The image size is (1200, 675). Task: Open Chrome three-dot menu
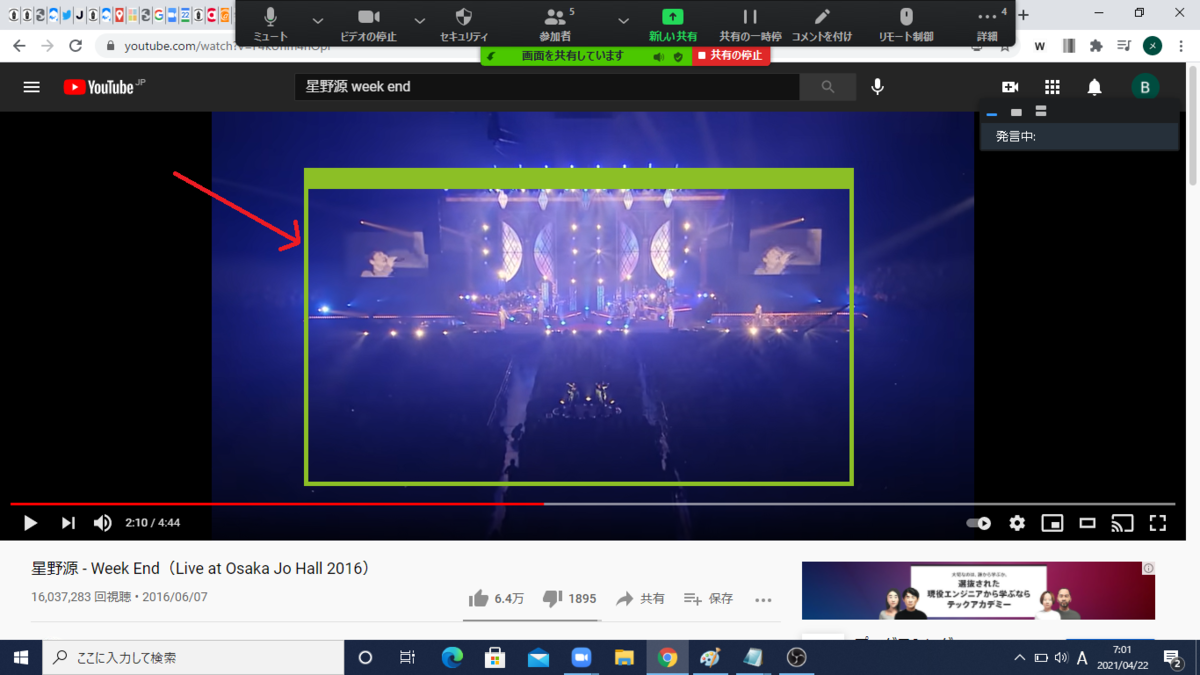click(1182, 46)
